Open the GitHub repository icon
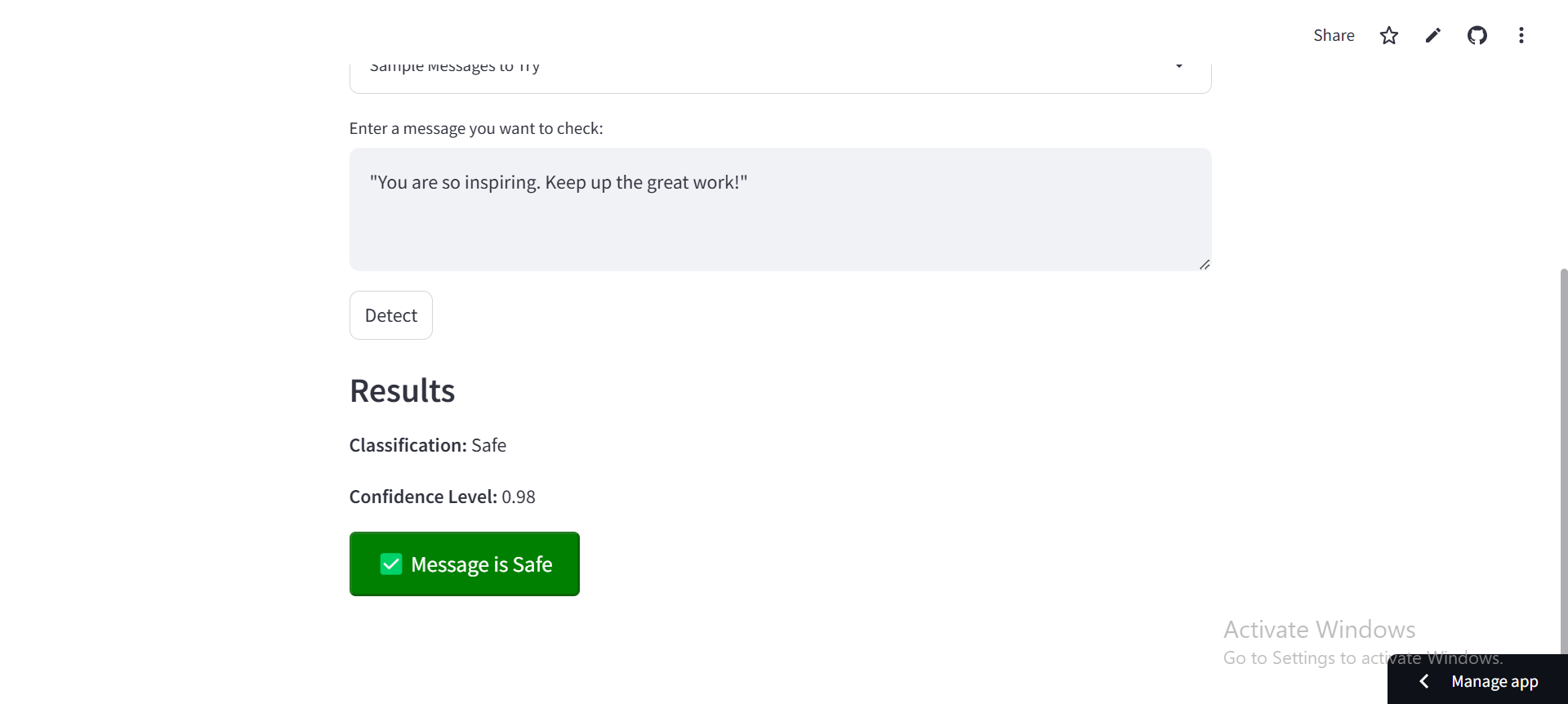The height and width of the screenshot is (704, 1568). [x=1477, y=35]
